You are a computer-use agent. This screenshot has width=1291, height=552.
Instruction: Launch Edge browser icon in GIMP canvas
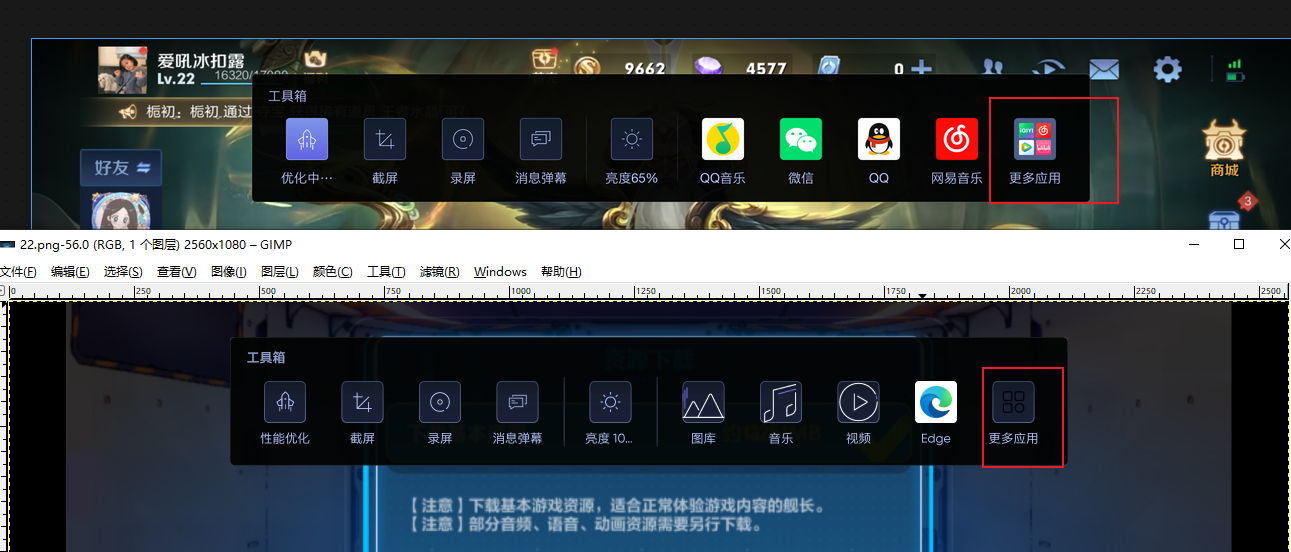pos(936,402)
